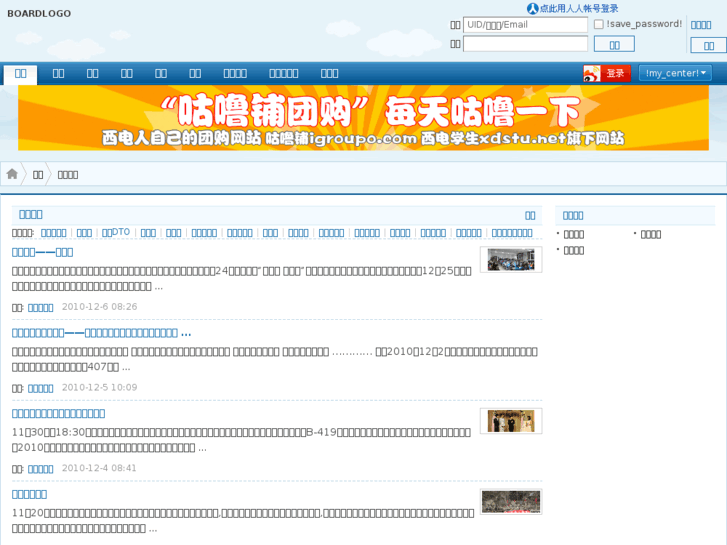Open the article title above the 11月30 summary
Viewport: 727px width, 545px height.
(58, 413)
